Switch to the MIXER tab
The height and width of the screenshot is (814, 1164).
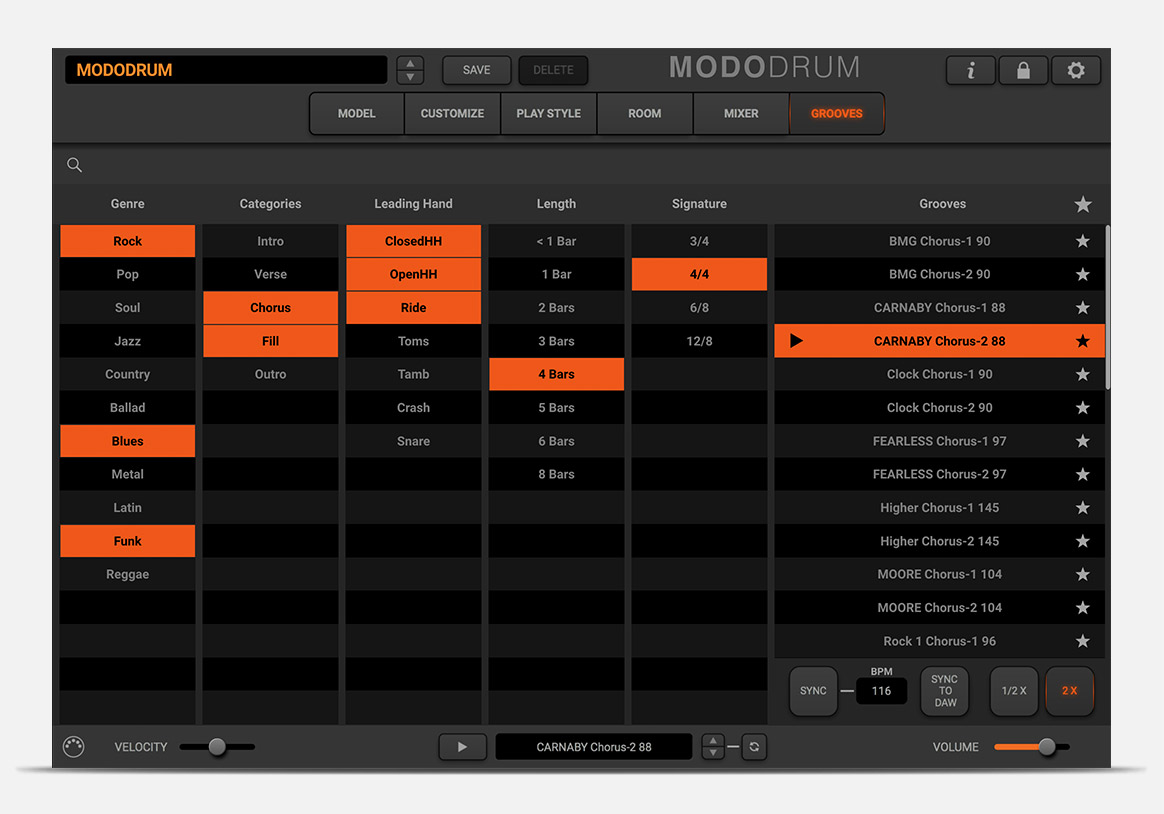(741, 114)
